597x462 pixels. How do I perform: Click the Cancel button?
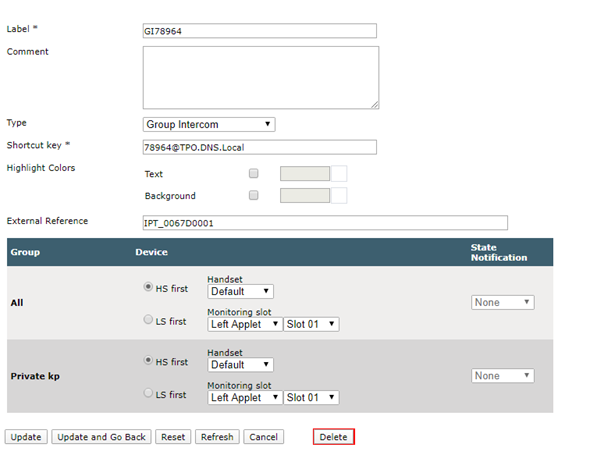pos(263,437)
